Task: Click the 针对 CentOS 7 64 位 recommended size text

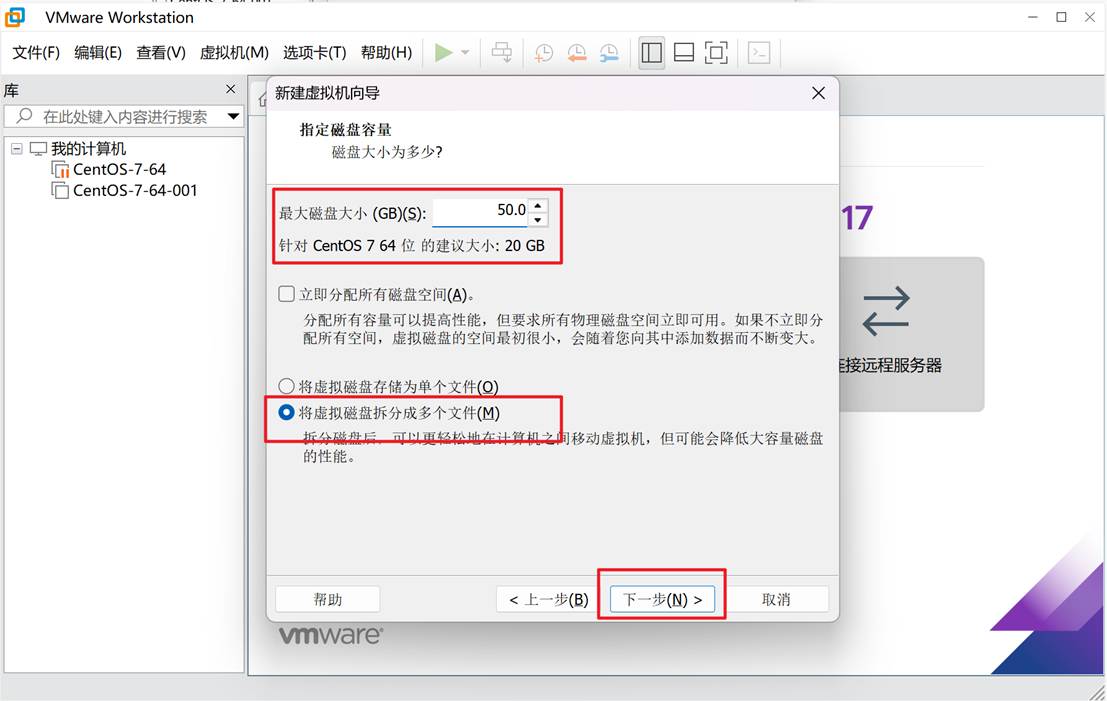Action: [412, 246]
